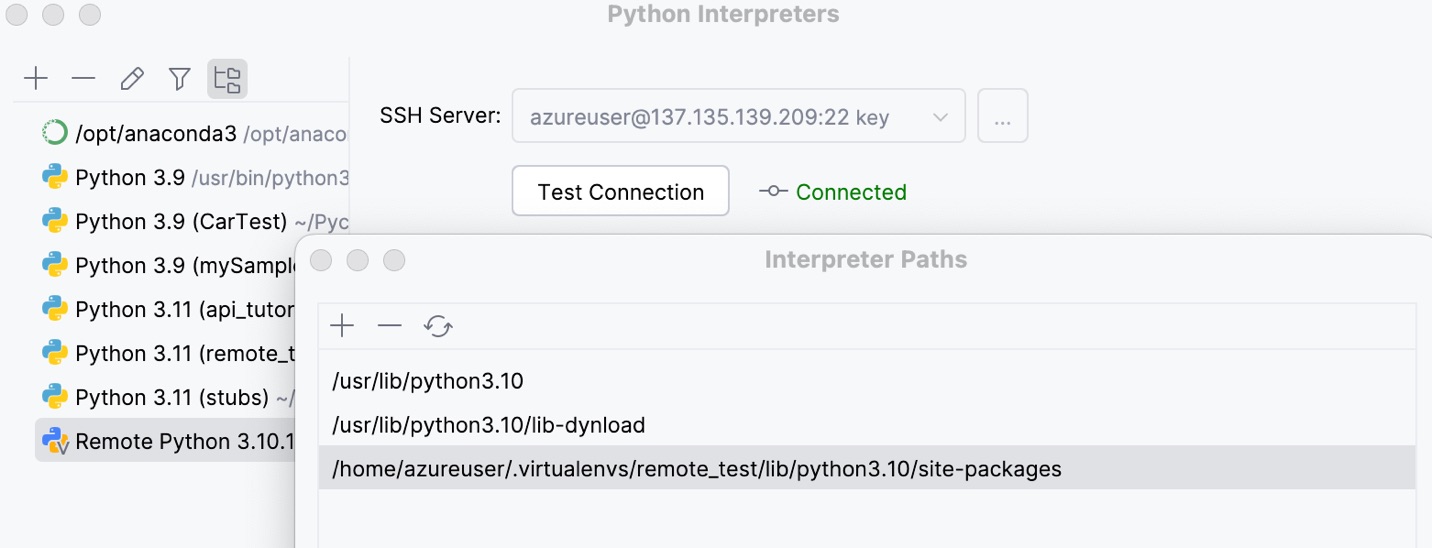Click the filter interpreters funnel icon

(180, 79)
